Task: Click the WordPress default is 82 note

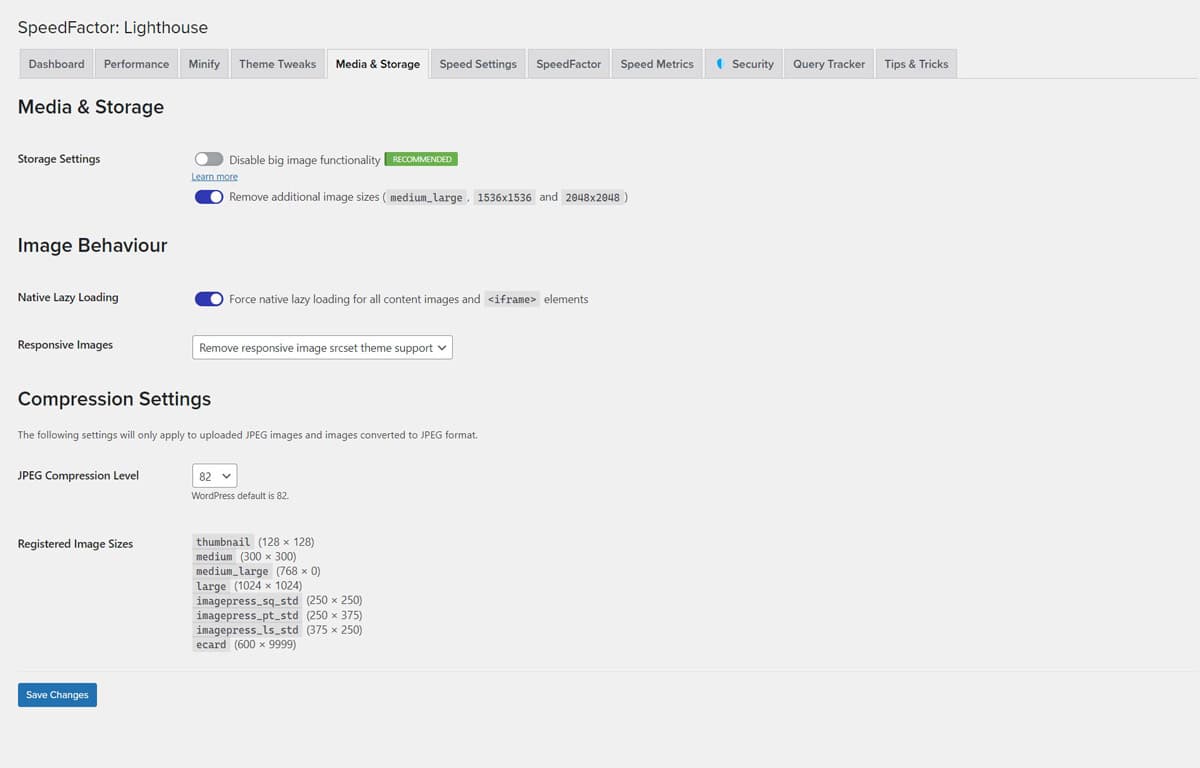Action: pyautogui.click(x=240, y=496)
